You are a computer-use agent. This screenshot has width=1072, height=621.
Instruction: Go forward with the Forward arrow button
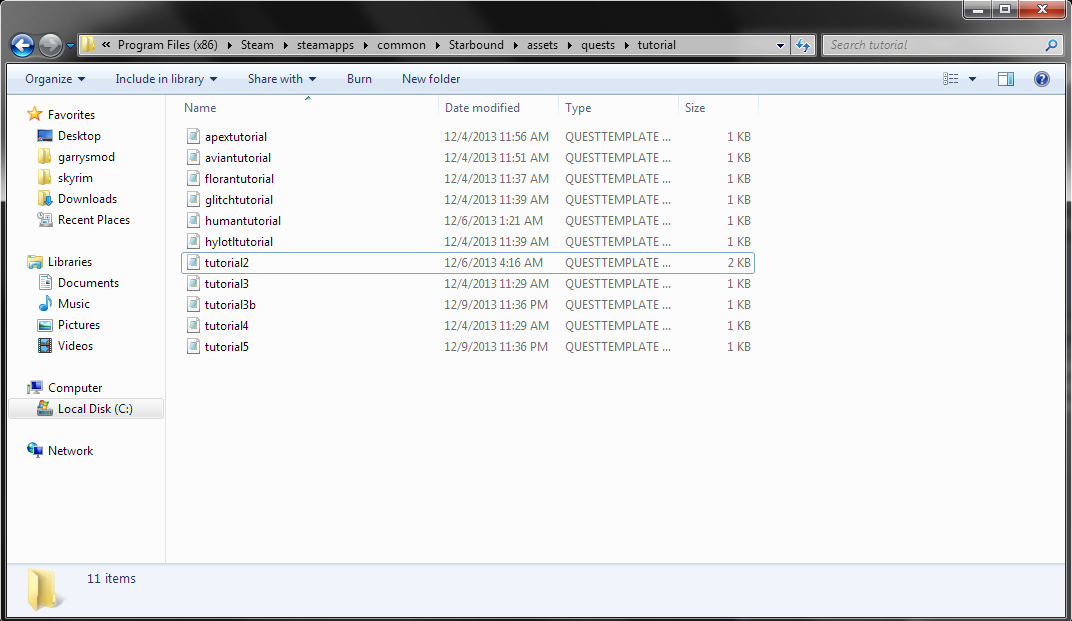50,45
